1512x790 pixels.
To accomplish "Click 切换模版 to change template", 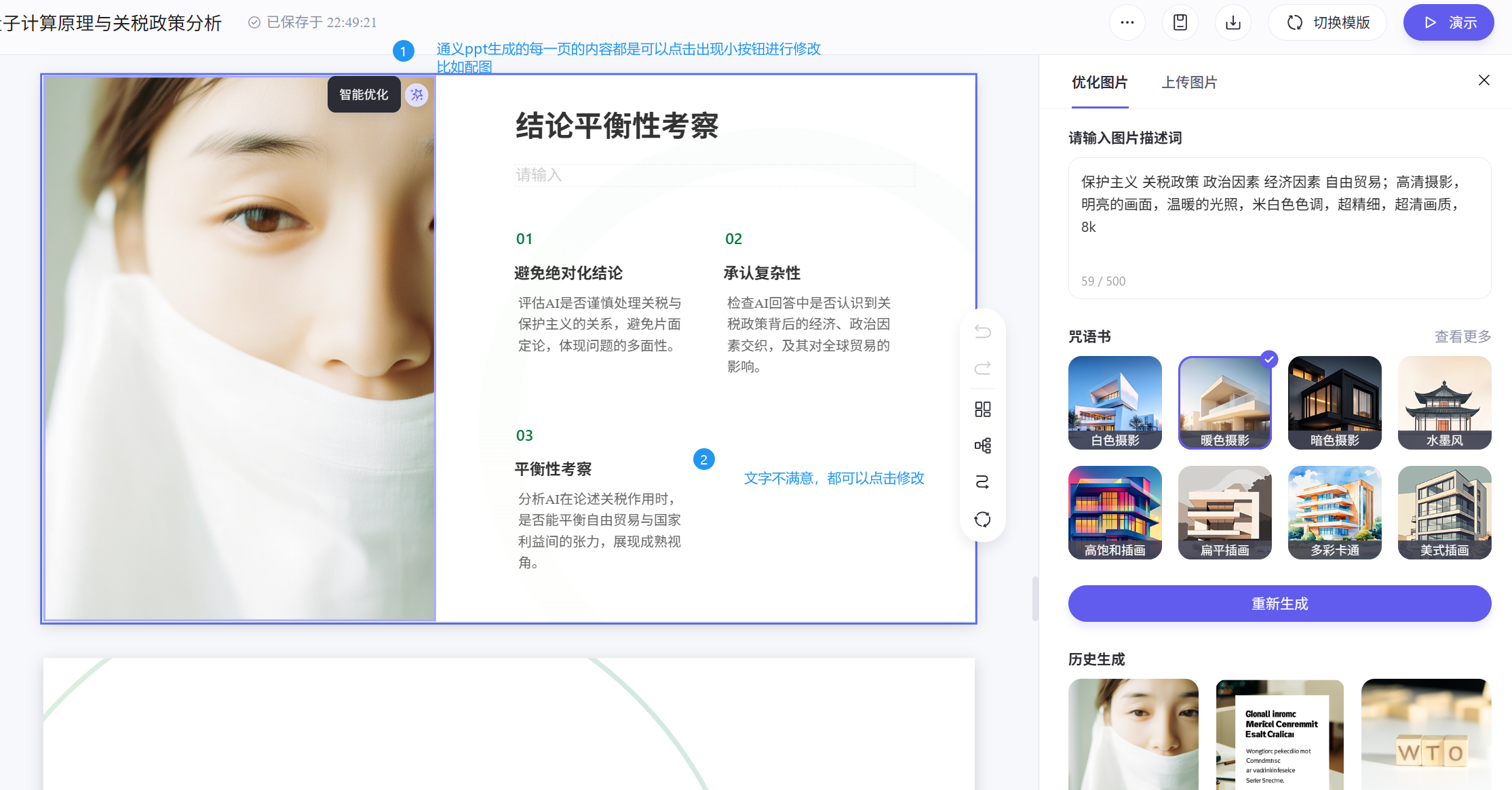I will (x=1327, y=22).
